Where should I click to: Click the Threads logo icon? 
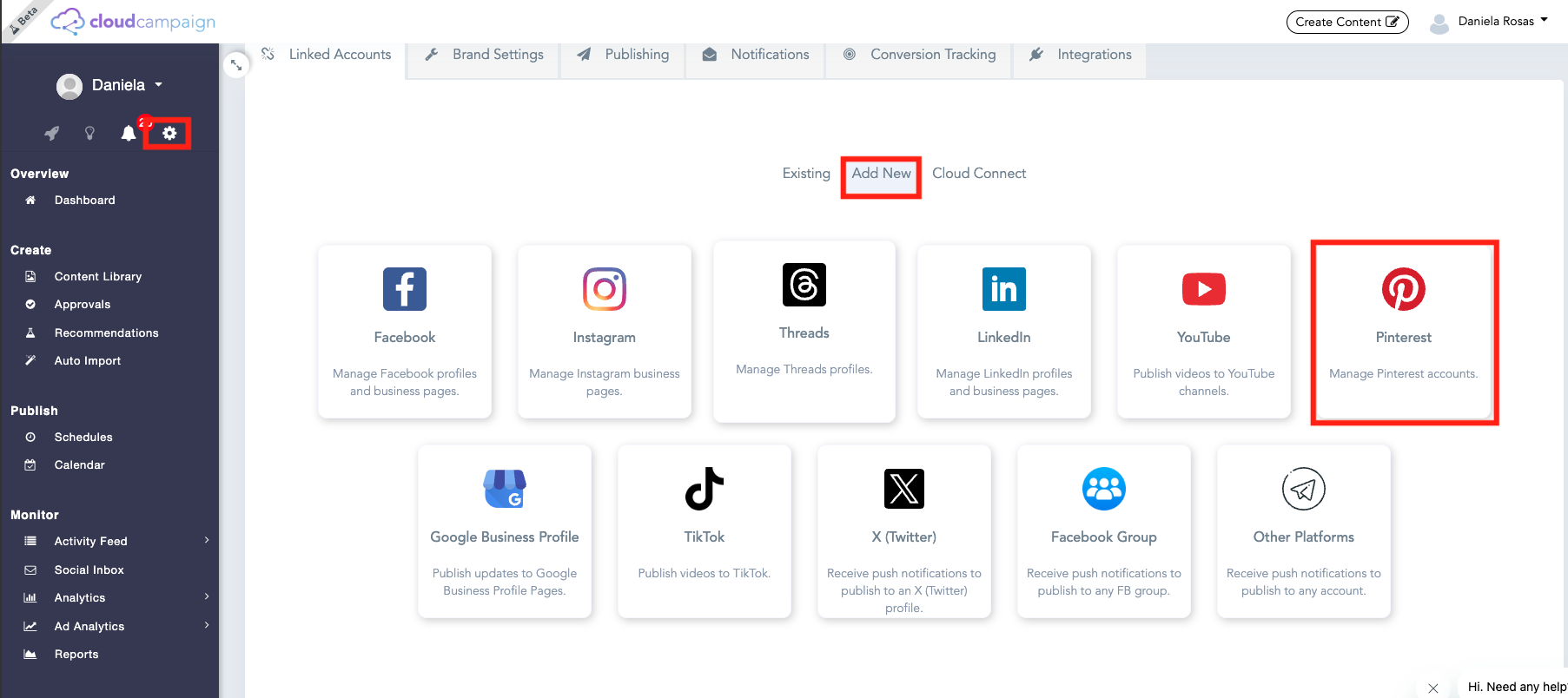coord(804,285)
